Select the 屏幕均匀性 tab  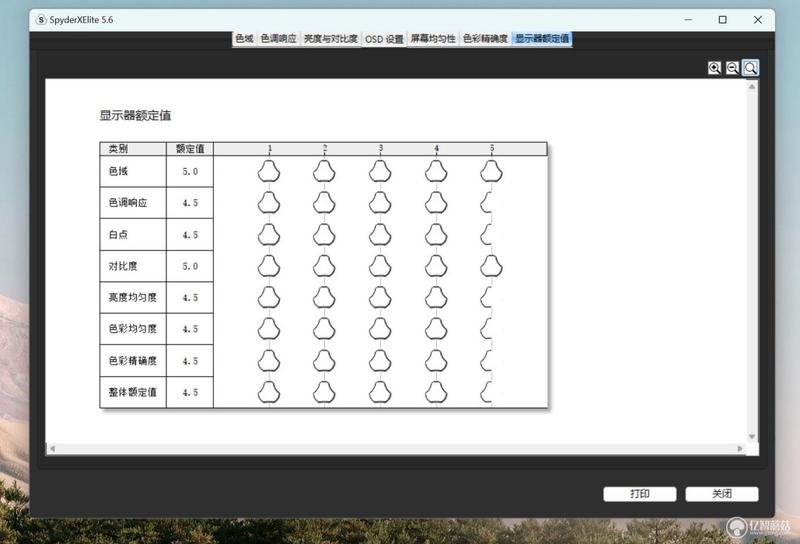click(433, 39)
